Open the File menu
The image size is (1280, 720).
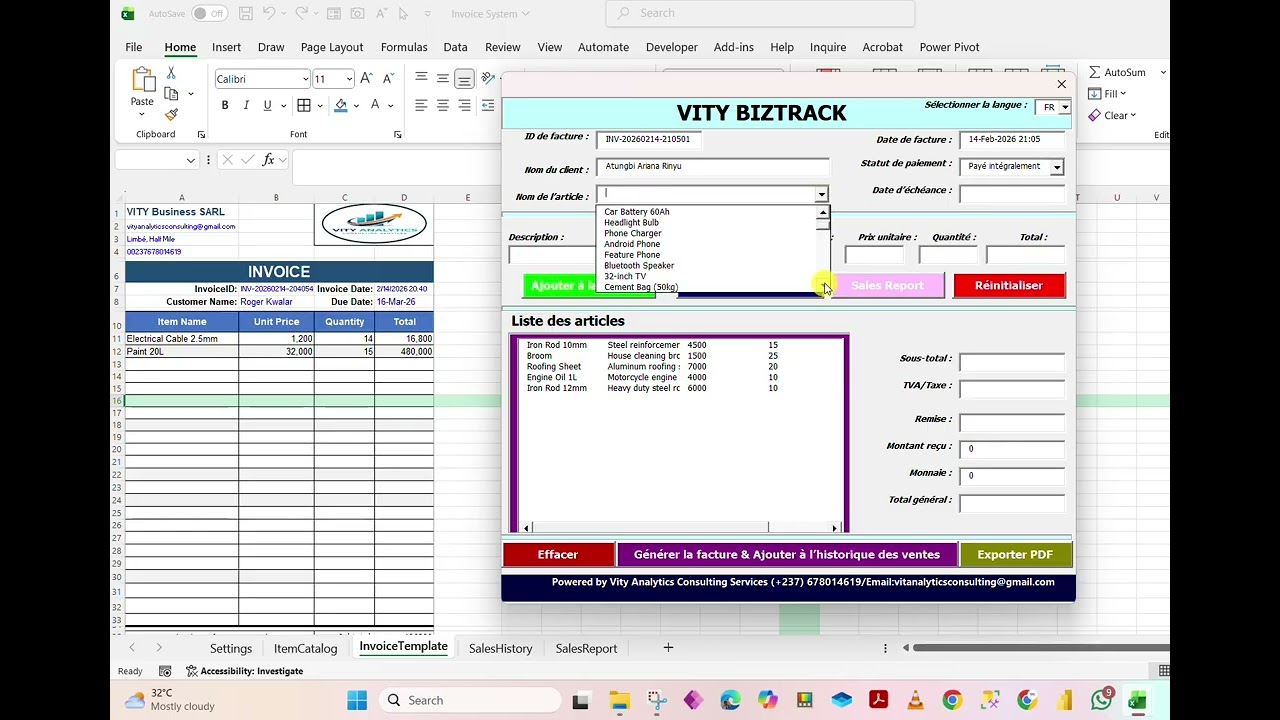[x=133, y=47]
